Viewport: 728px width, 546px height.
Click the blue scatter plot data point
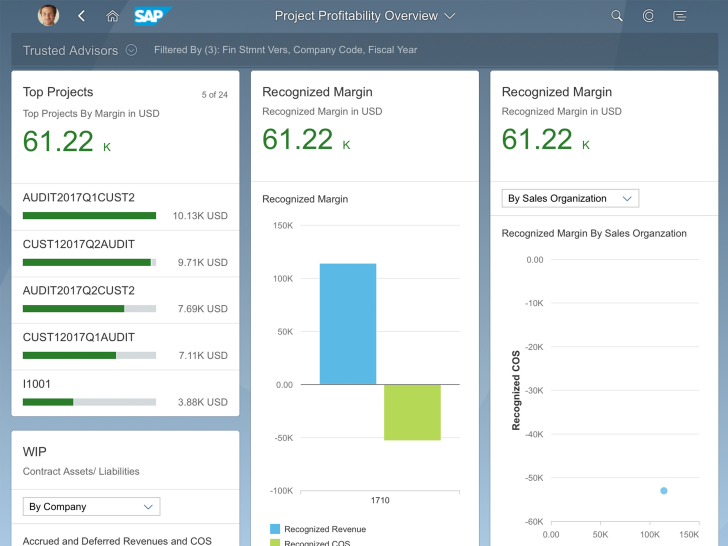663,490
